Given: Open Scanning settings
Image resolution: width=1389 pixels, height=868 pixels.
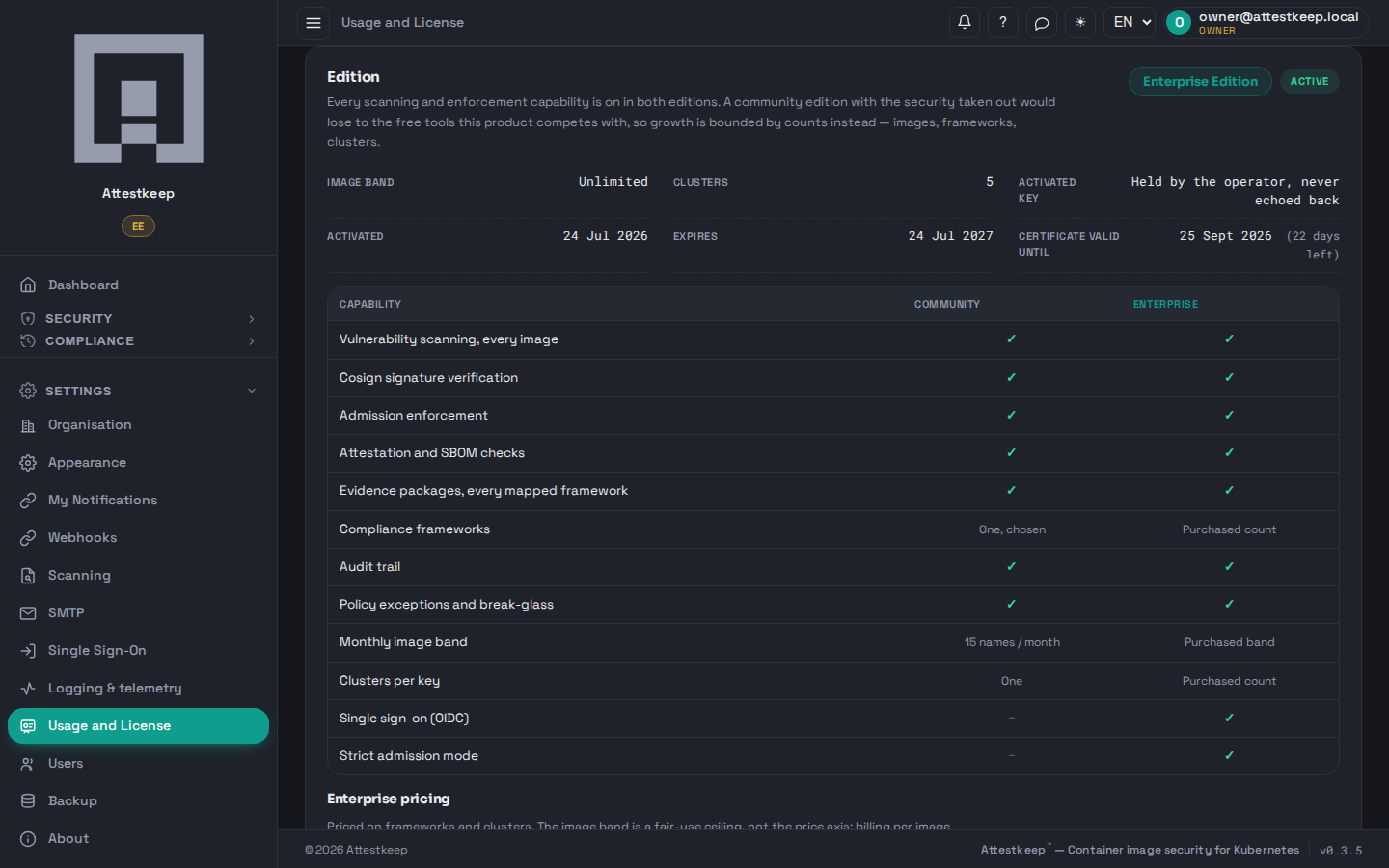Looking at the screenshot, I should point(138,576).
